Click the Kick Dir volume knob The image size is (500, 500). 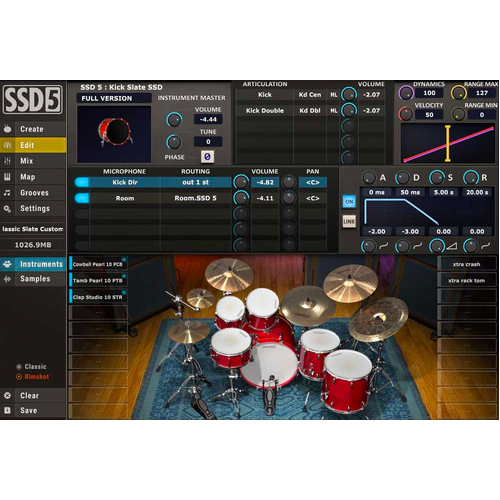click(x=241, y=182)
